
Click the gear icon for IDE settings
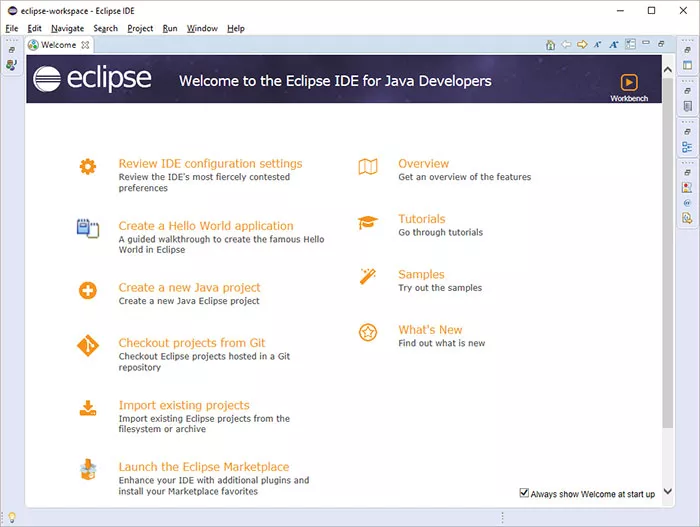point(88,167)
